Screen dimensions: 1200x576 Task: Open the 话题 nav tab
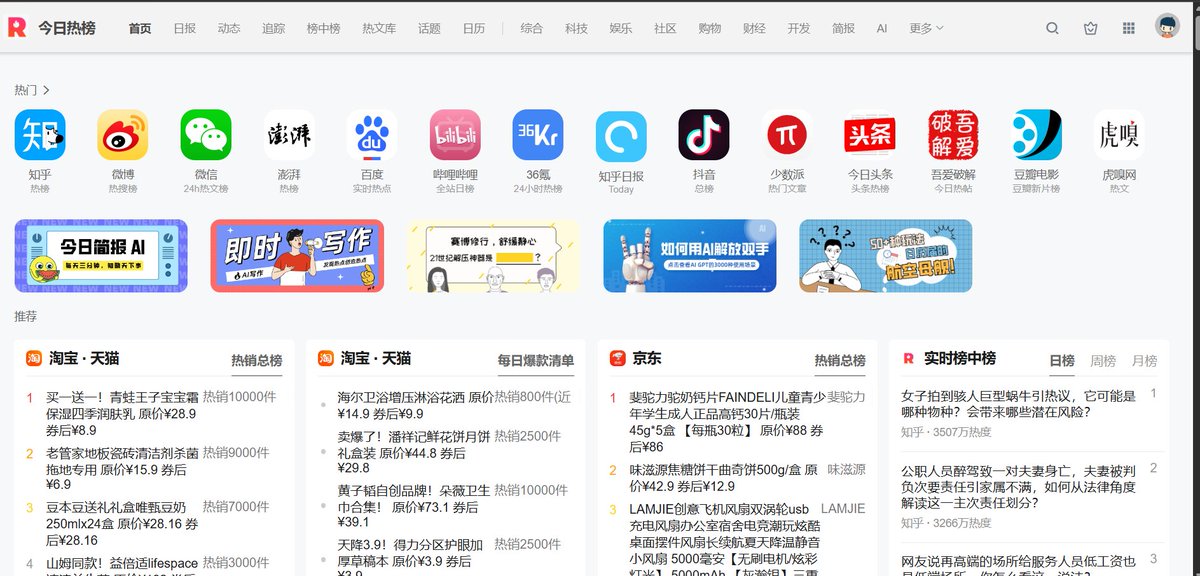point(429,28)
